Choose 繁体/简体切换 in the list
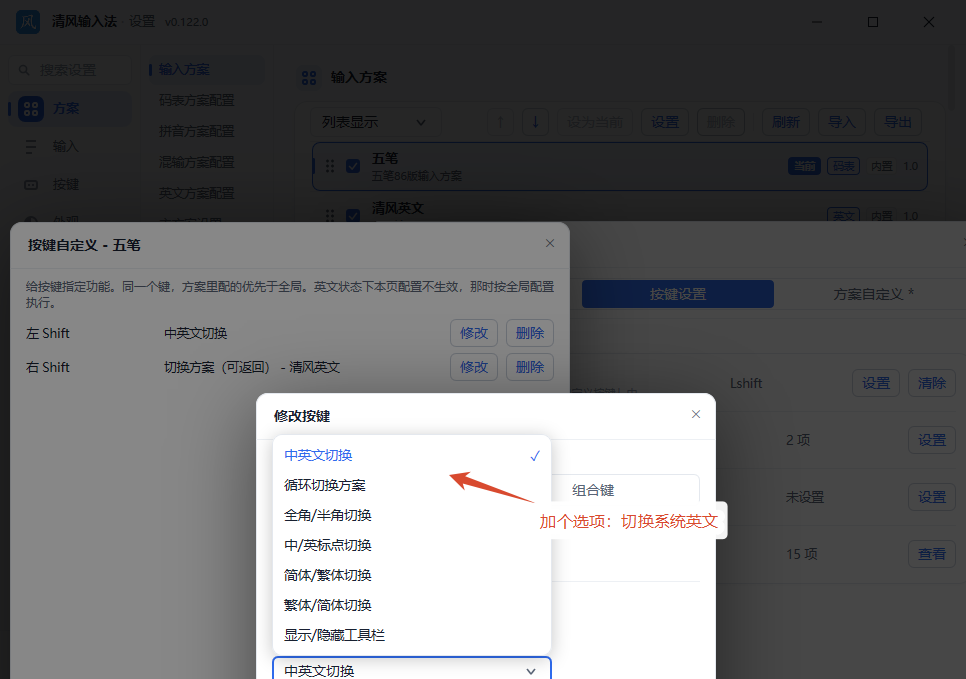Image resolution: width=966 pixels, height=679 pixels. [x=412, y=605]
